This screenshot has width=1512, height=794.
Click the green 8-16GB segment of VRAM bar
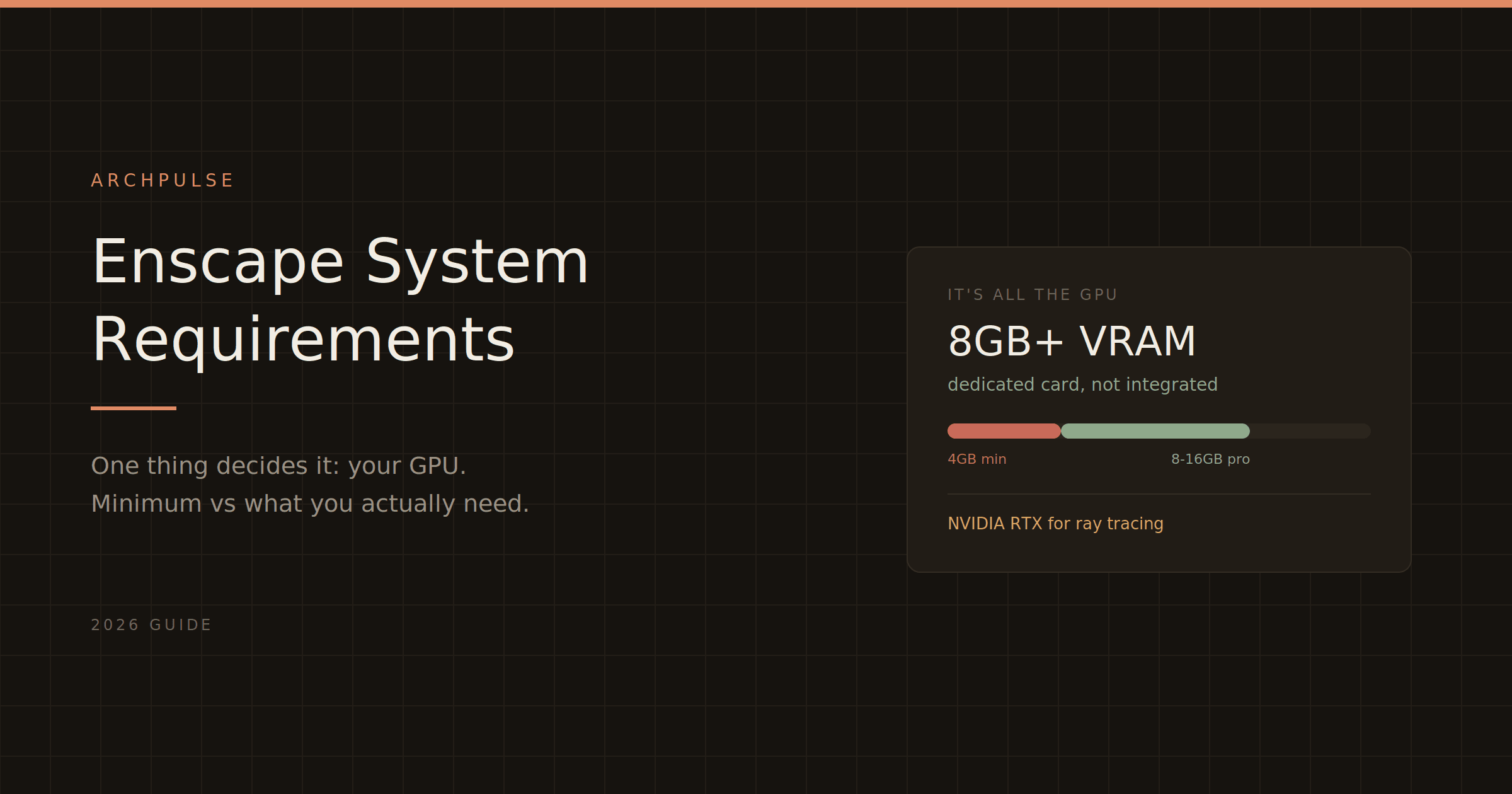1155,431
